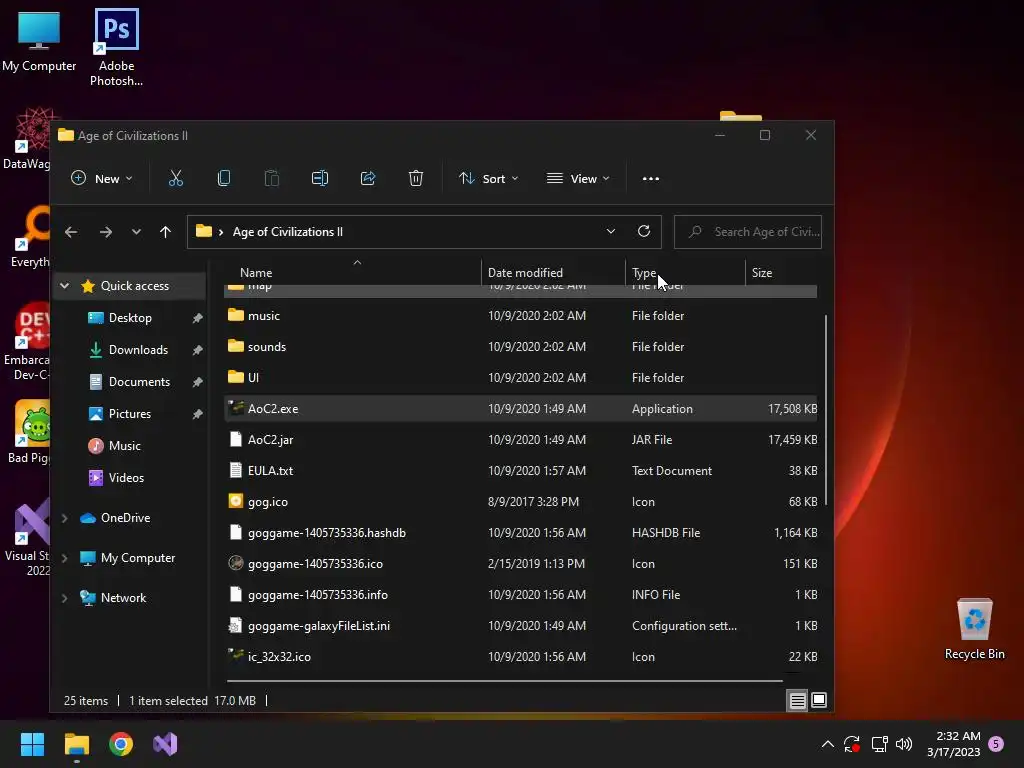
Task: Select the sounds folder
Action: coord(520,347)
